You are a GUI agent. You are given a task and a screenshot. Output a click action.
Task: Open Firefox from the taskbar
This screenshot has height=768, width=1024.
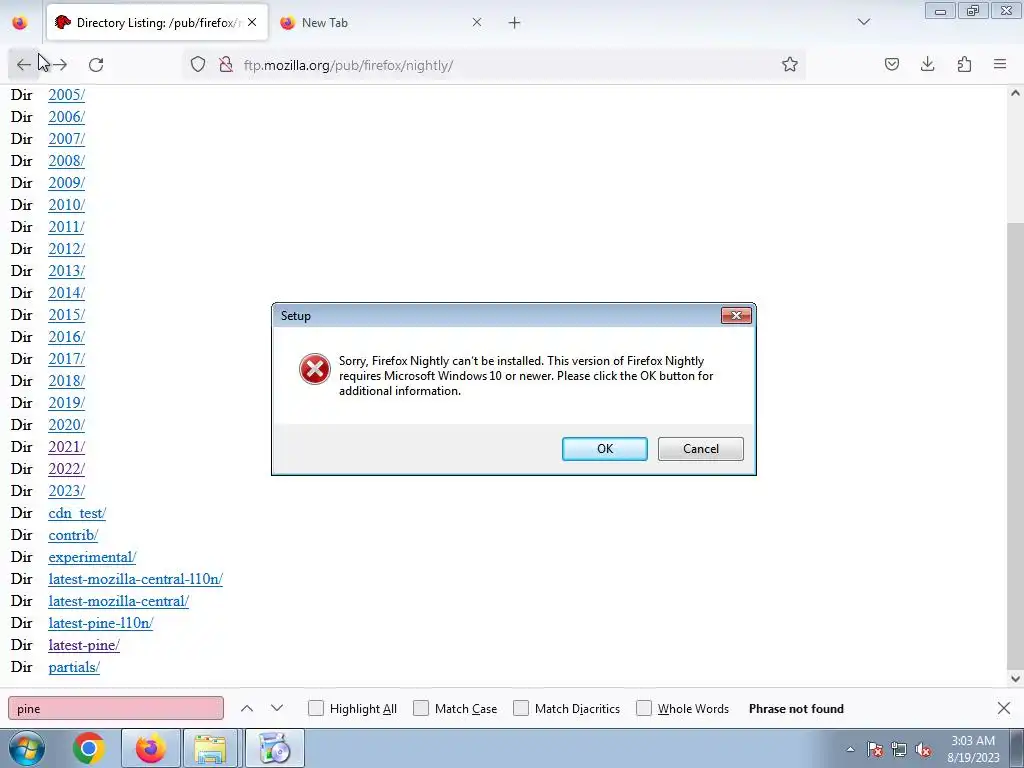(x=150, y=748)
